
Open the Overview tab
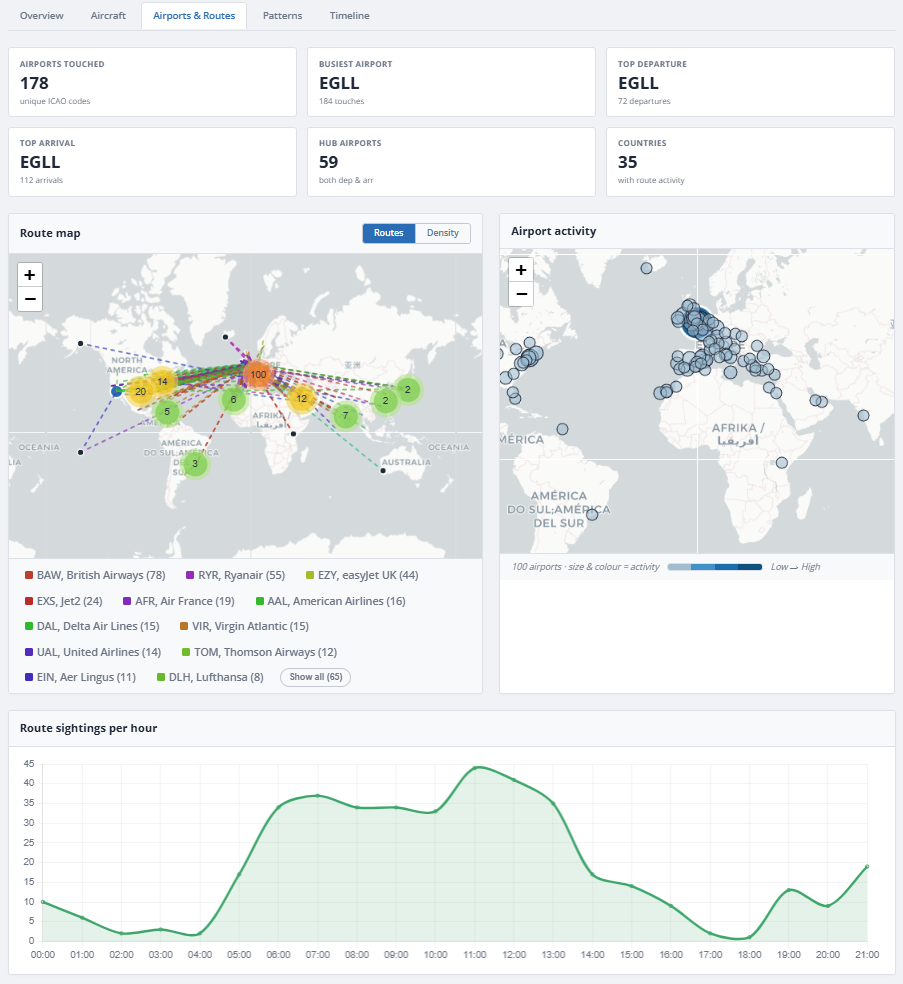pyautogui.click(x=41, y=16)
